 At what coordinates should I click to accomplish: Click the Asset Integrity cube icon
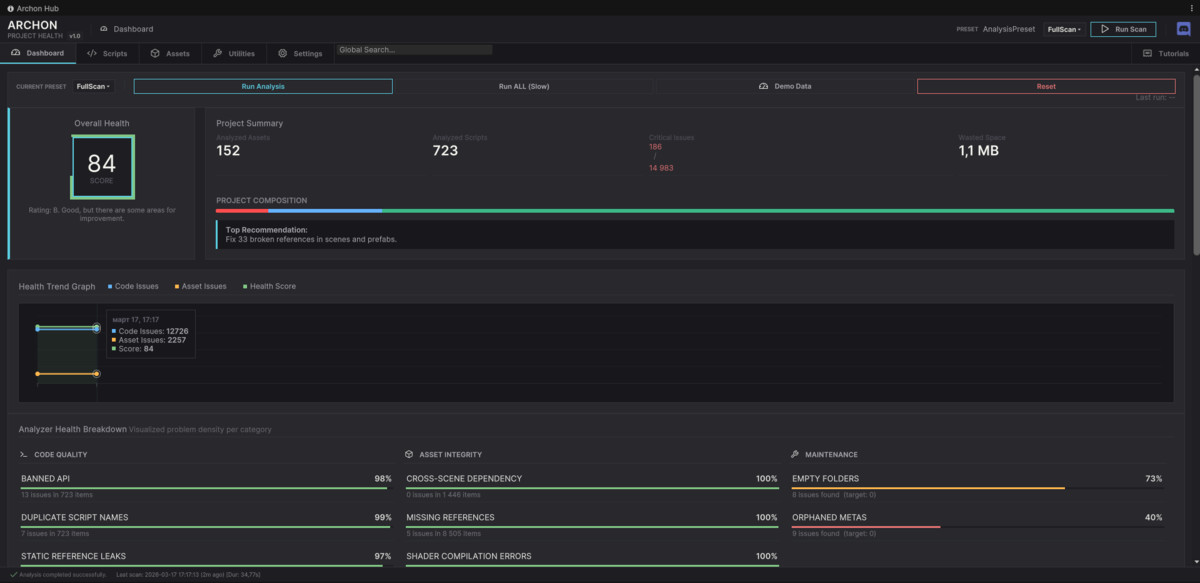409,454
